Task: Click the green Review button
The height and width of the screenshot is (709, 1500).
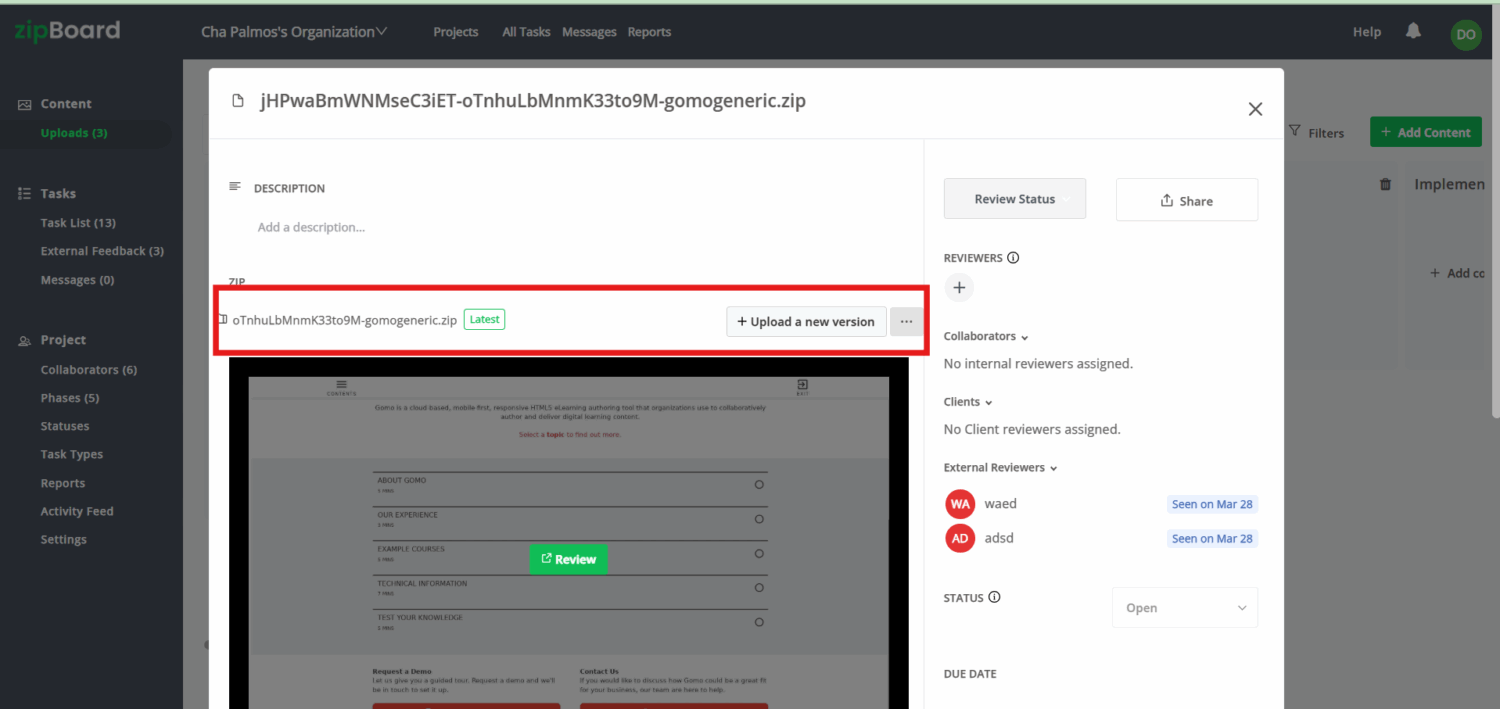Action: click(568, 559)
